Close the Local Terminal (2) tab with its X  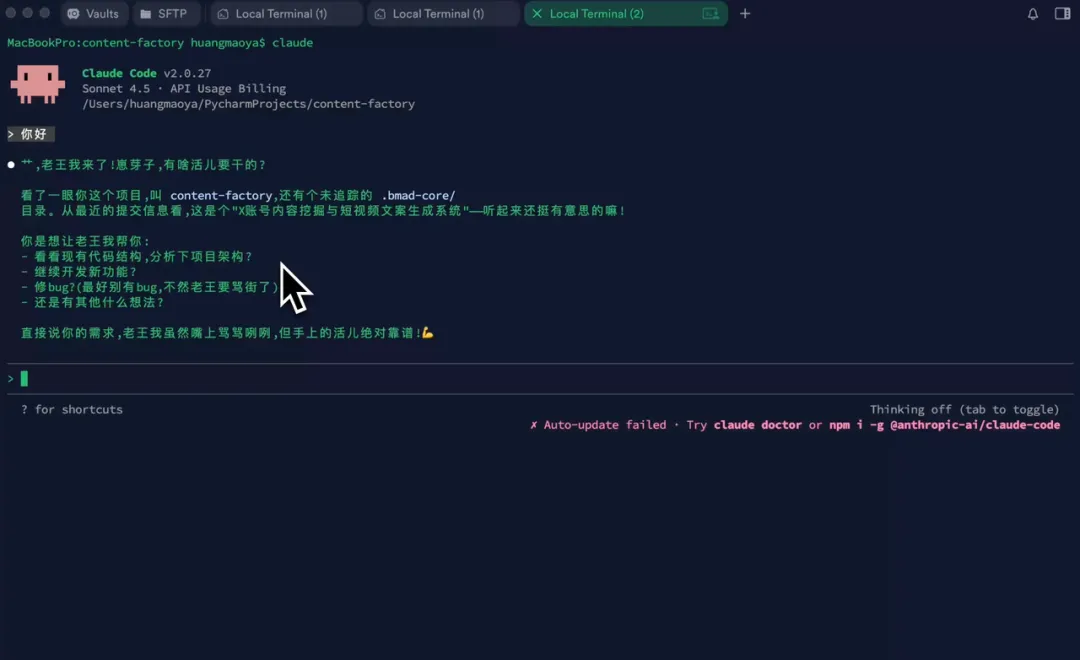pos(537,14)
